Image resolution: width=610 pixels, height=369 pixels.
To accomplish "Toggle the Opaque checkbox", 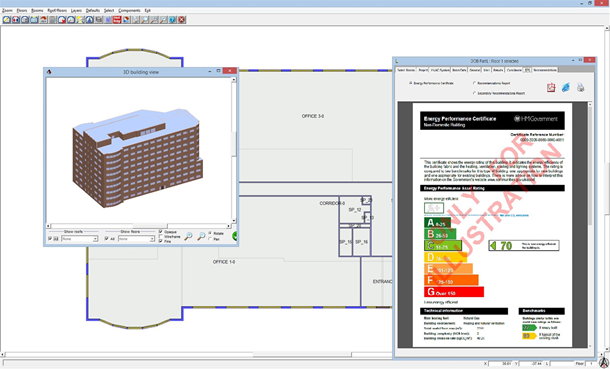I will point(161,232).
